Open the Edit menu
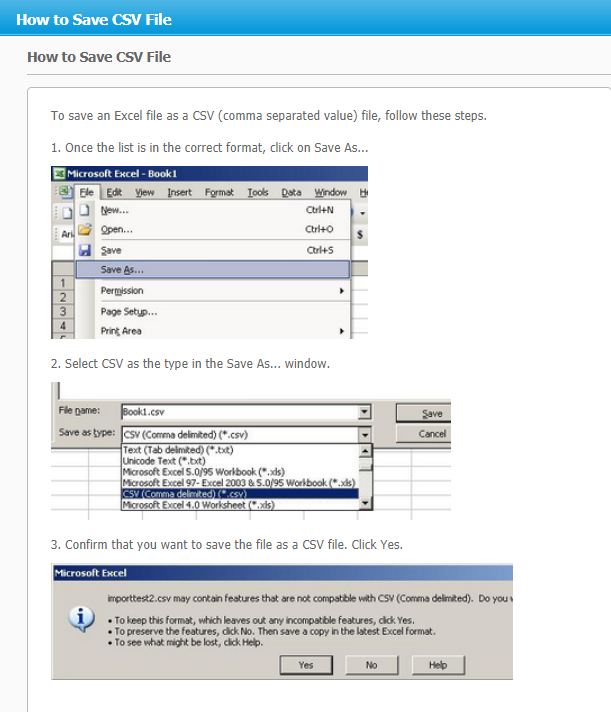Viewport: 611px width, 712px height. click(x=114, y=193)
